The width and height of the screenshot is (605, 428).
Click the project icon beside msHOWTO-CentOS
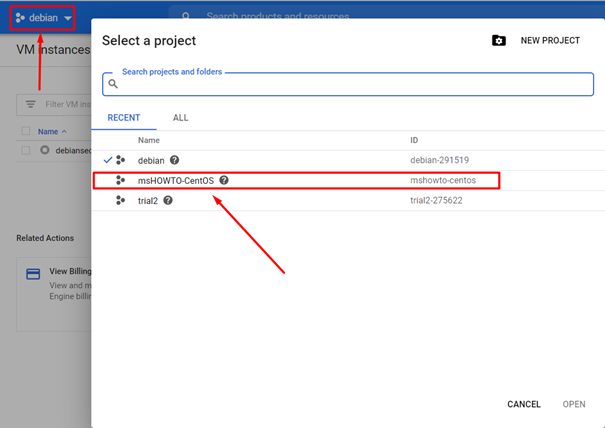[x=120, y=180]
